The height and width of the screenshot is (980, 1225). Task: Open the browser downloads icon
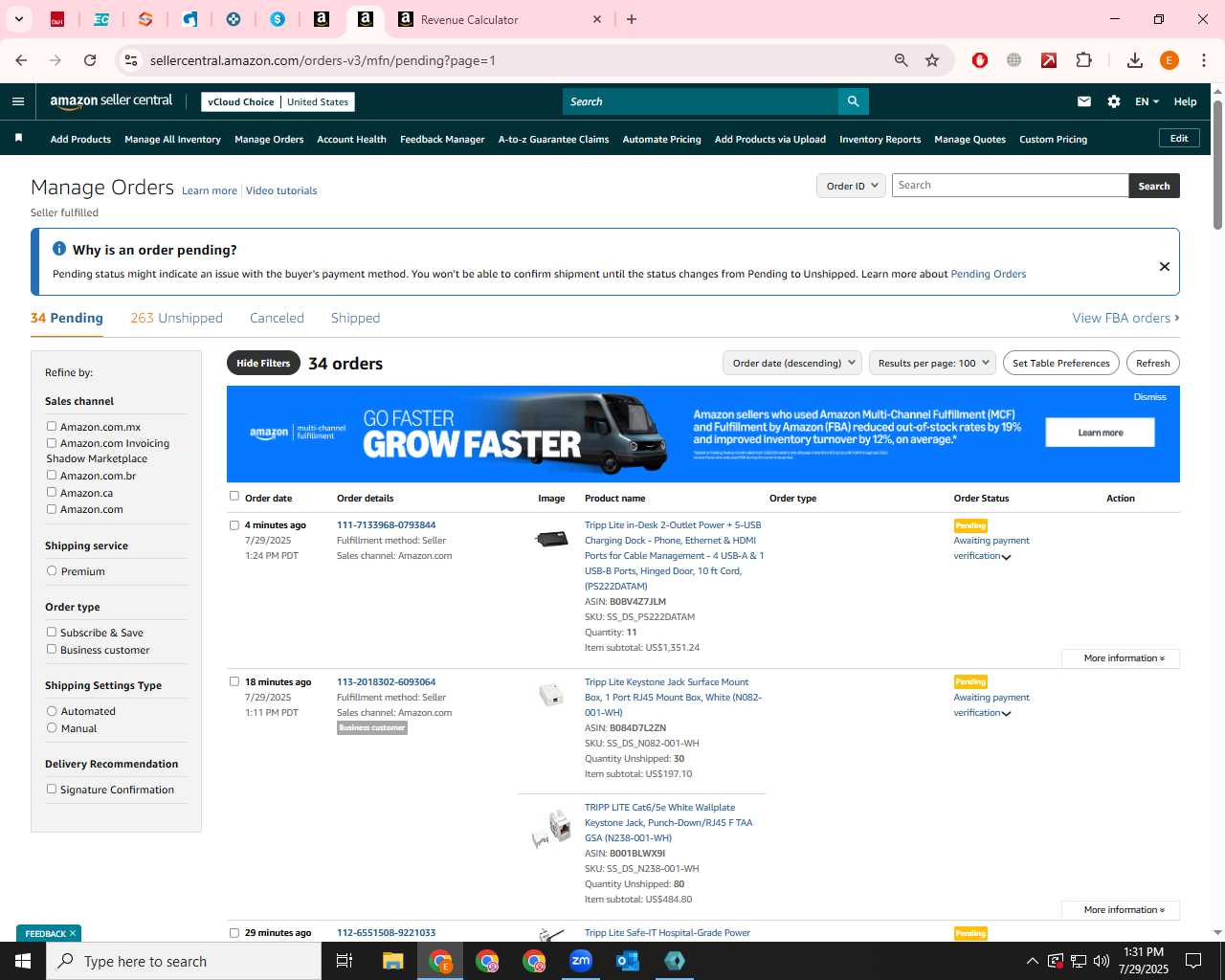click(1135, 60)
